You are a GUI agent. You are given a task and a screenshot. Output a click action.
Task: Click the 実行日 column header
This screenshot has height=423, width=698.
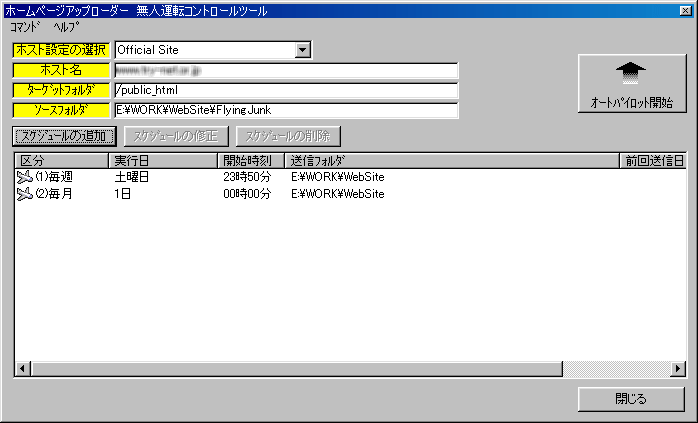(x=162, y=160)
